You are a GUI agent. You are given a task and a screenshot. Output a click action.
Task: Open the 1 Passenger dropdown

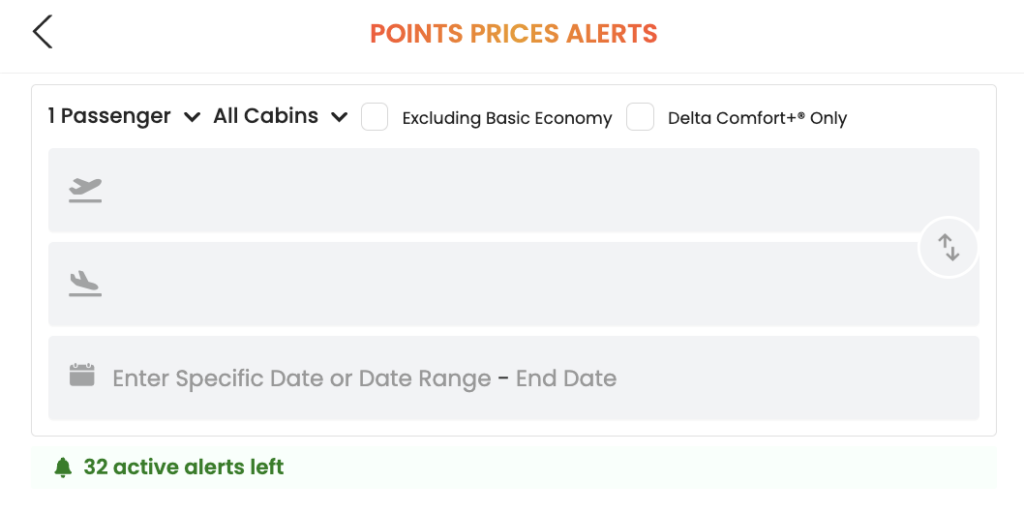click(110, 116)
